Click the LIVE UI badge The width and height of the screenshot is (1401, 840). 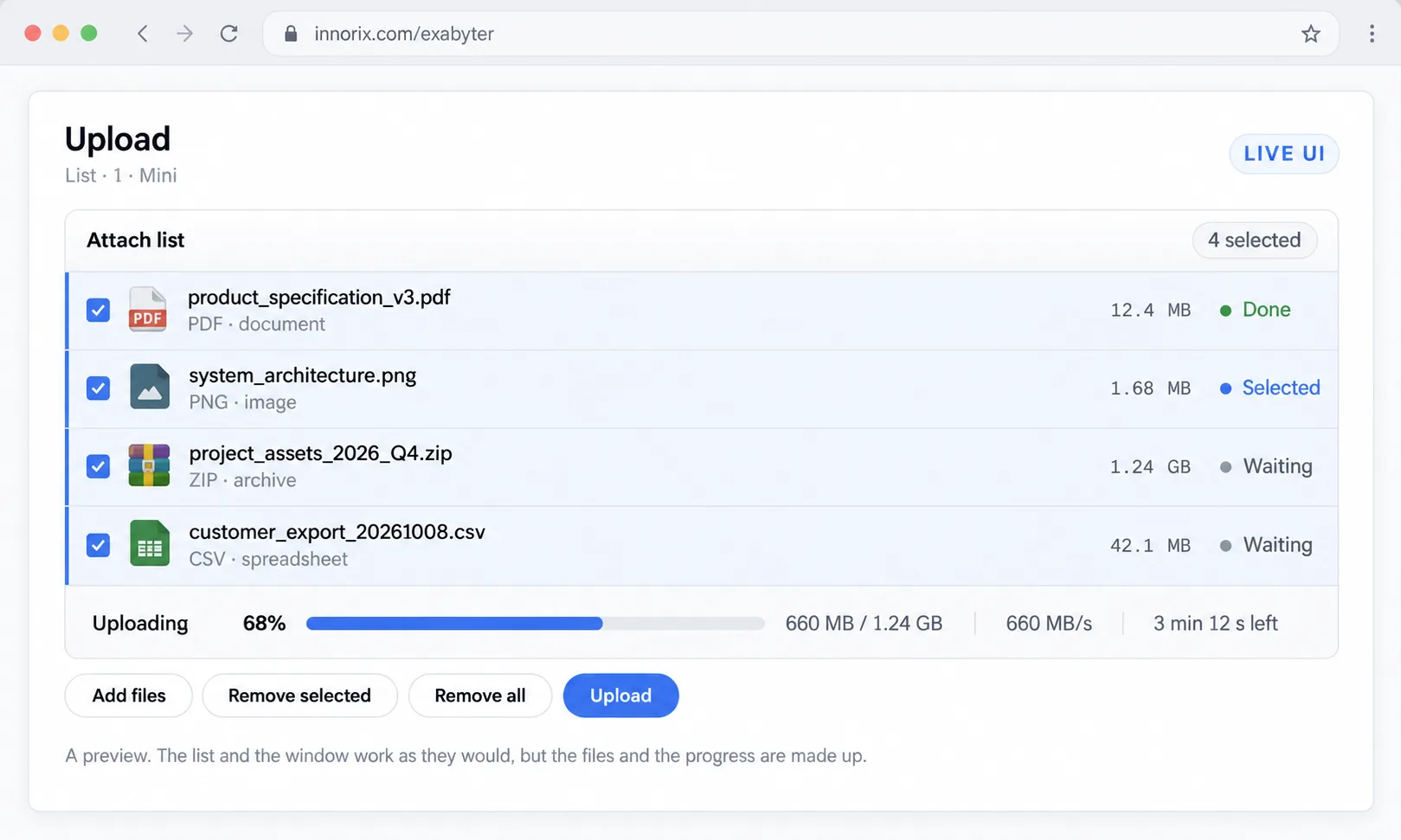click(1284, 154)
